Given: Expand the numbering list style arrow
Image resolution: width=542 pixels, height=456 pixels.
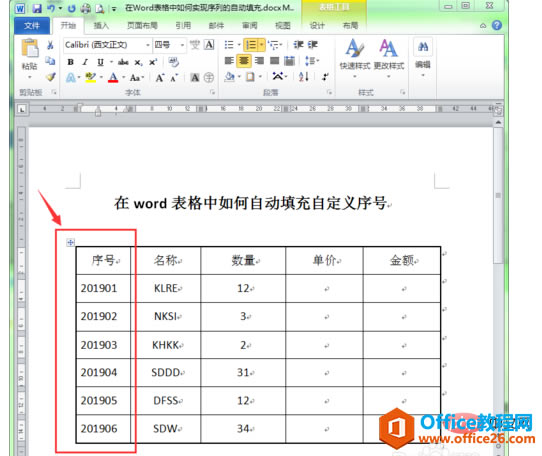Looking at the screenshot, I should coord(262,45).
